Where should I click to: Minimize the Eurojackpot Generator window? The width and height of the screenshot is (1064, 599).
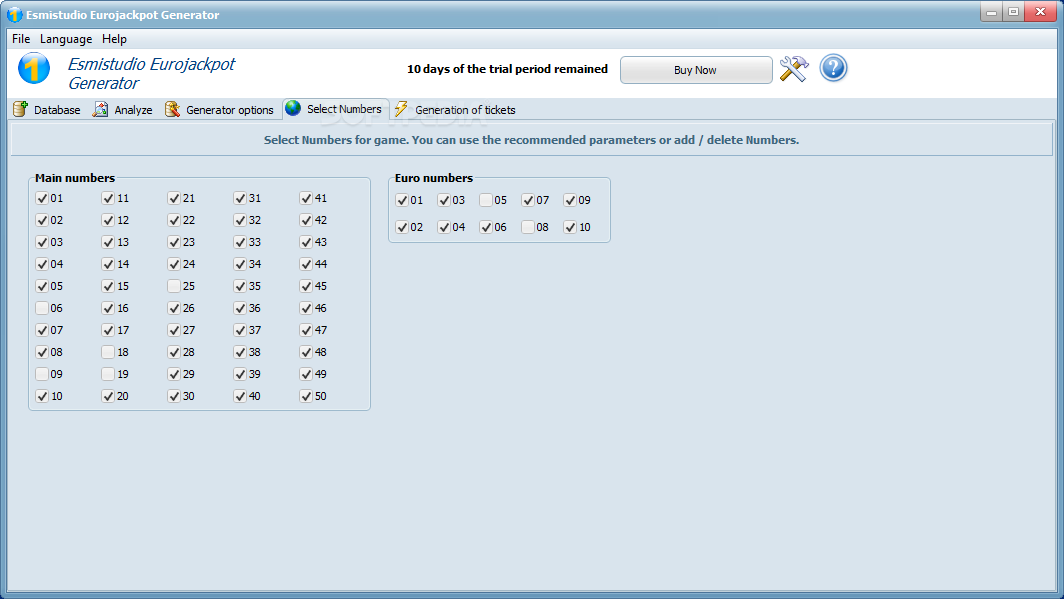(991, 12)
